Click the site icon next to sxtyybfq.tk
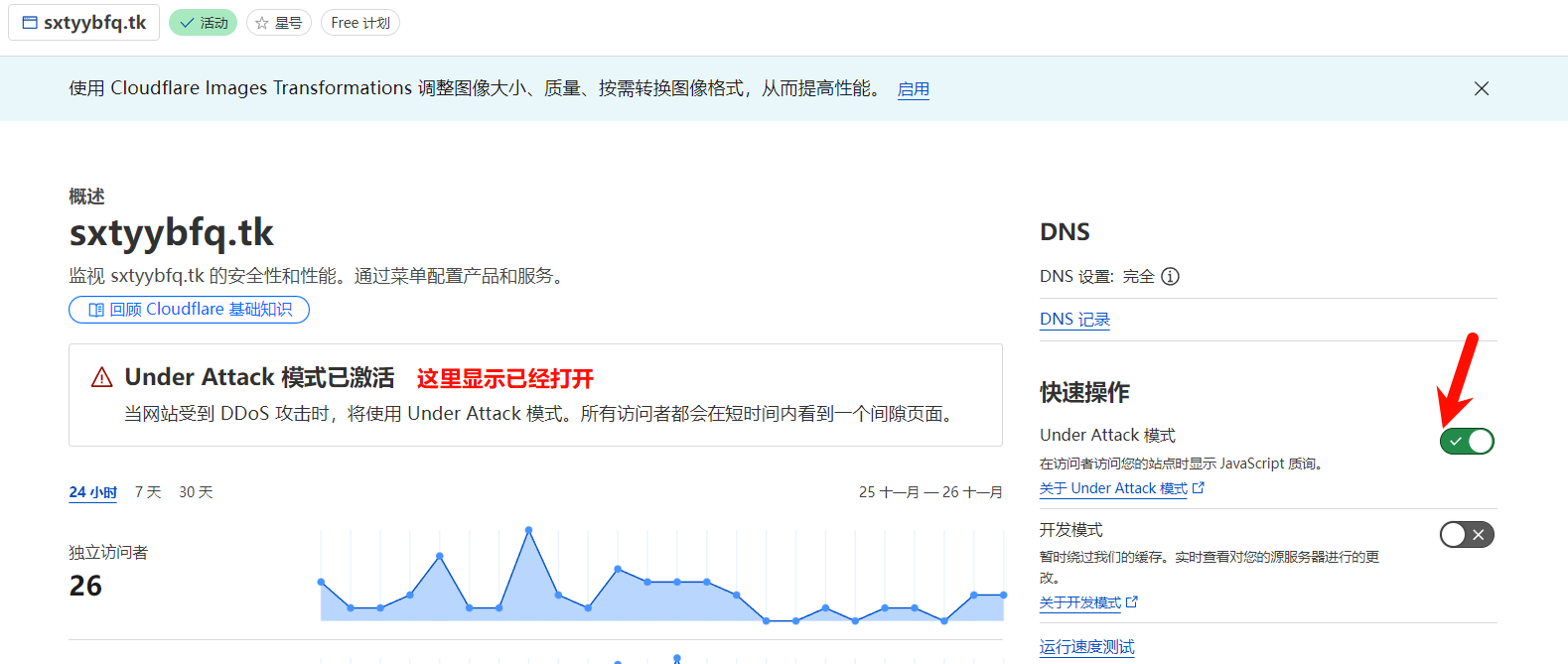The image size is (1568, 664). tap(30, 23)
